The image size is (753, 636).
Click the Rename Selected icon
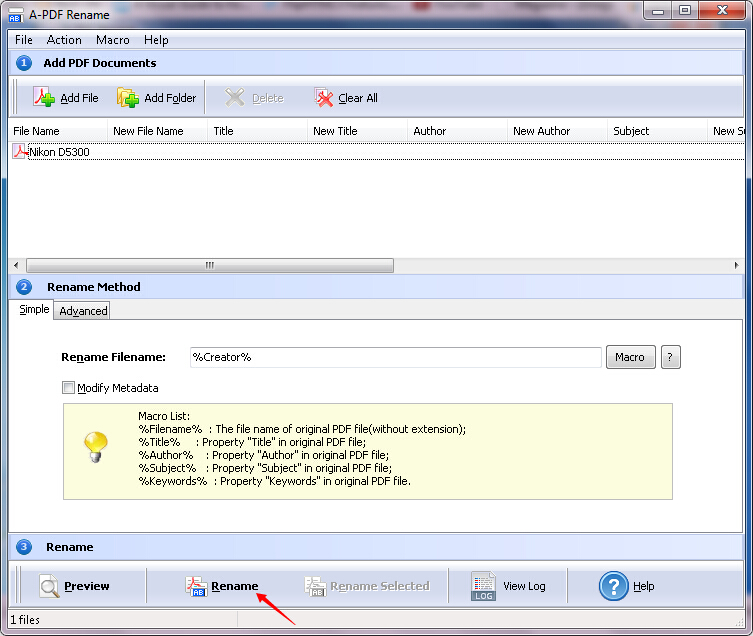(x=316, y=587)
